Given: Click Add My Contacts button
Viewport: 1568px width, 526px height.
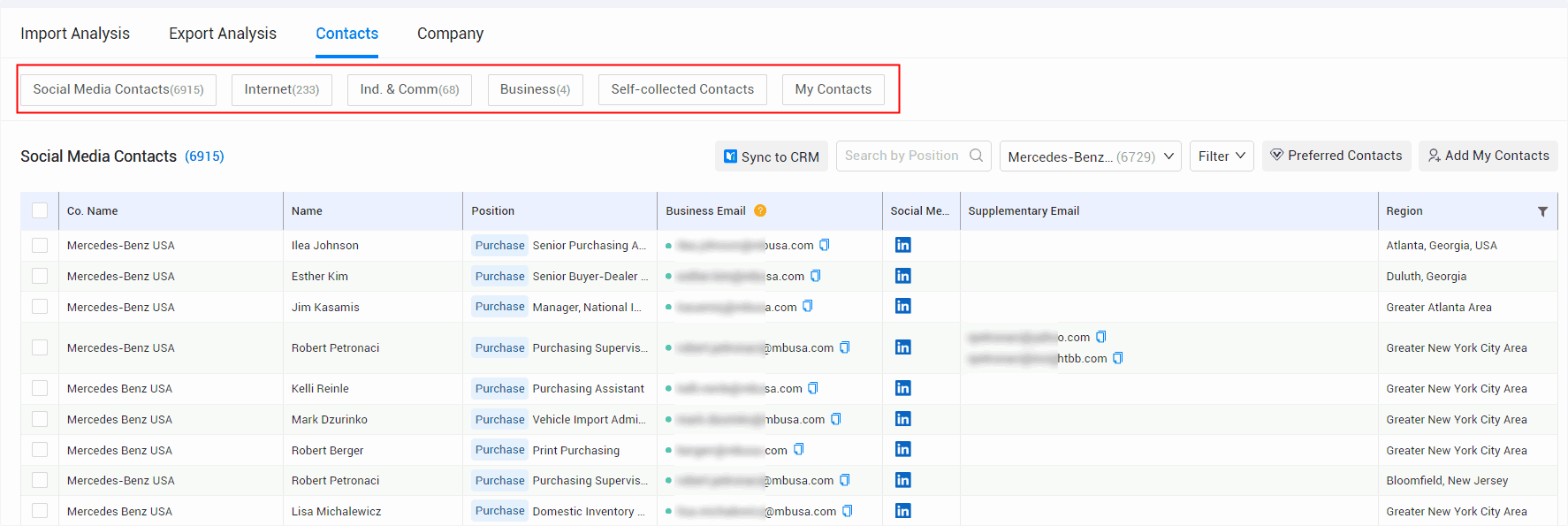Looking at the screenshot, I should [1488, 156].
